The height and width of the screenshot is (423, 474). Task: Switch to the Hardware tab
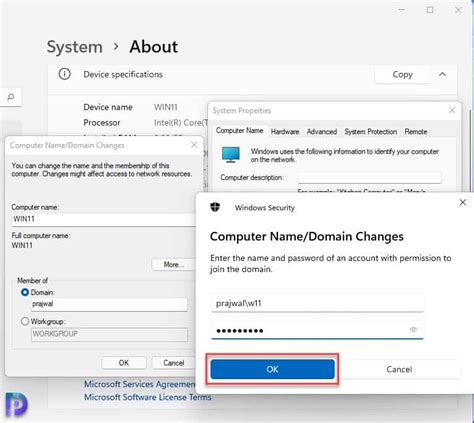coord(285,132)
